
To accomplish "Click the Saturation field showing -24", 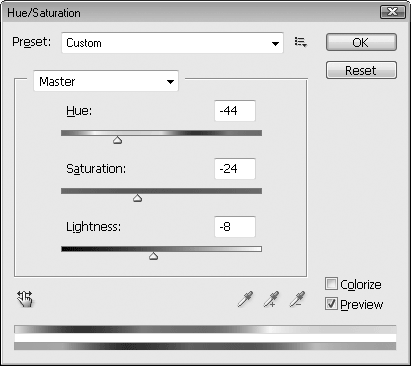I will (x=235, y=169).
